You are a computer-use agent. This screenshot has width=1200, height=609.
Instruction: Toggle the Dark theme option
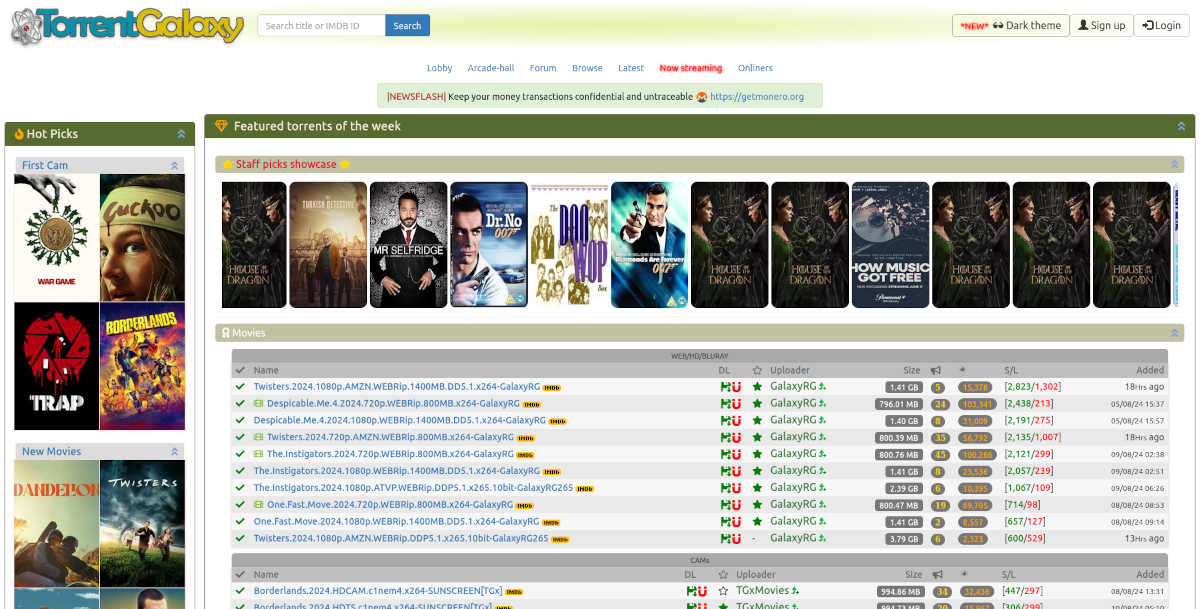coord(1010,26)
